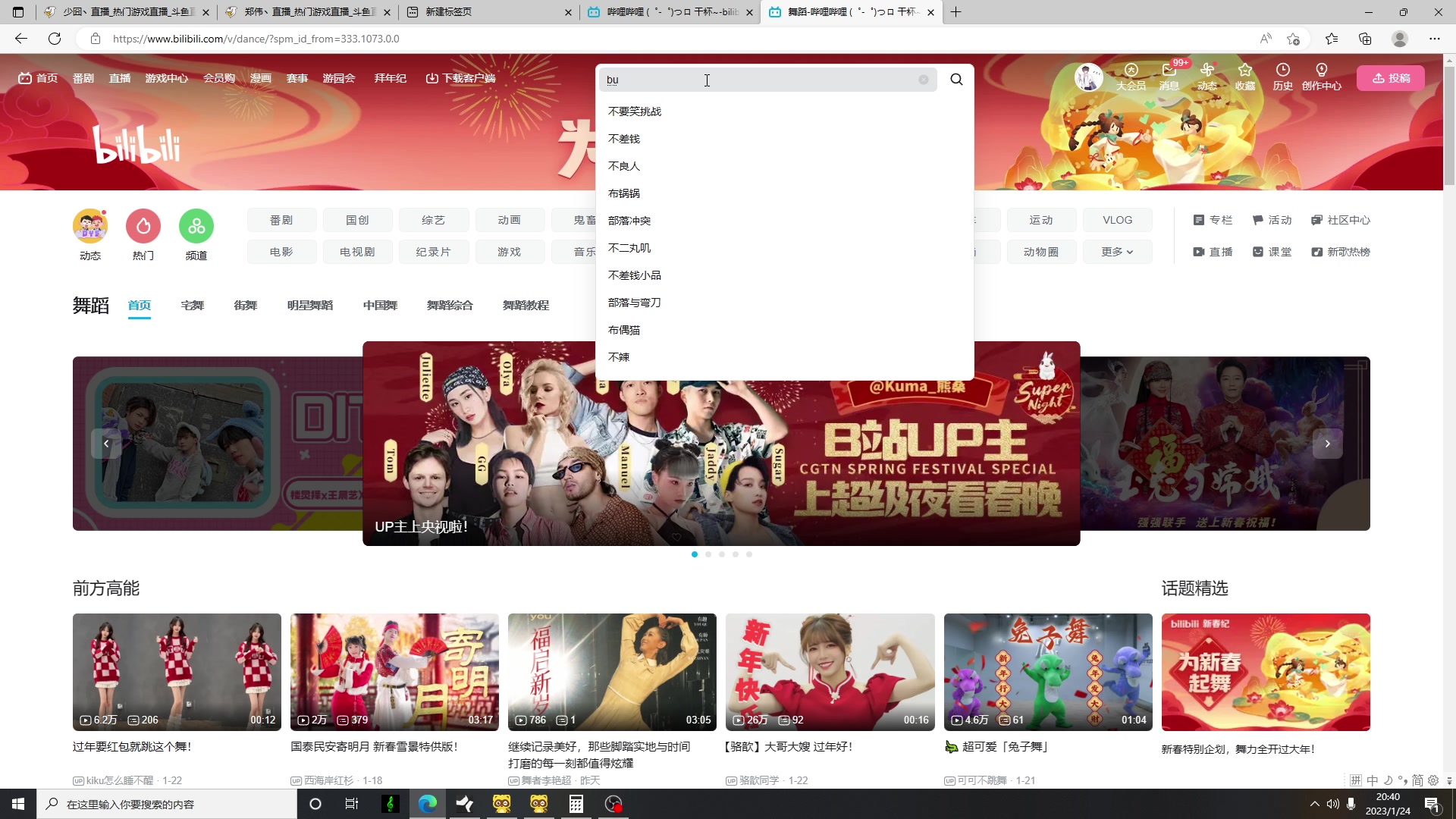Switch to the 宅舞 tab
Screen dimensions: 1456x819
pos(192,305)
